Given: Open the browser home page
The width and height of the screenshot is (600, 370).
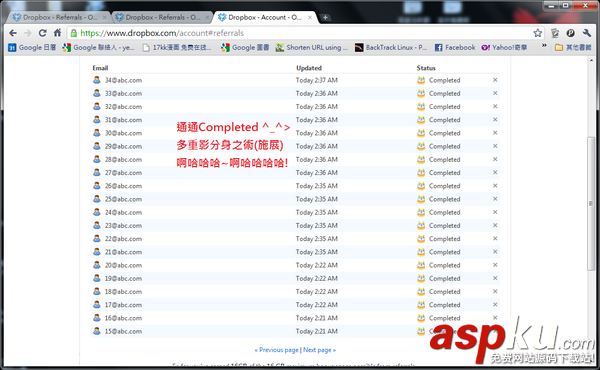Looking at the screenshot, I should coord(57,33).
